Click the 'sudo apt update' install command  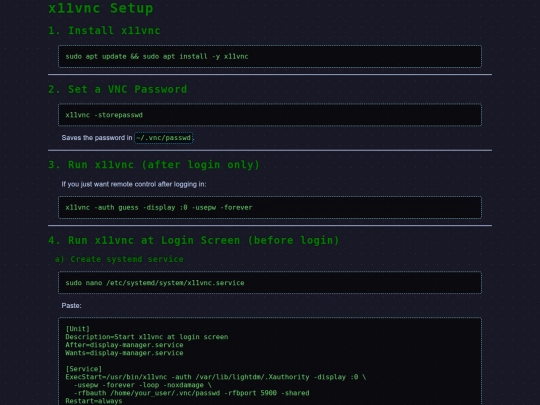point(157,56)
